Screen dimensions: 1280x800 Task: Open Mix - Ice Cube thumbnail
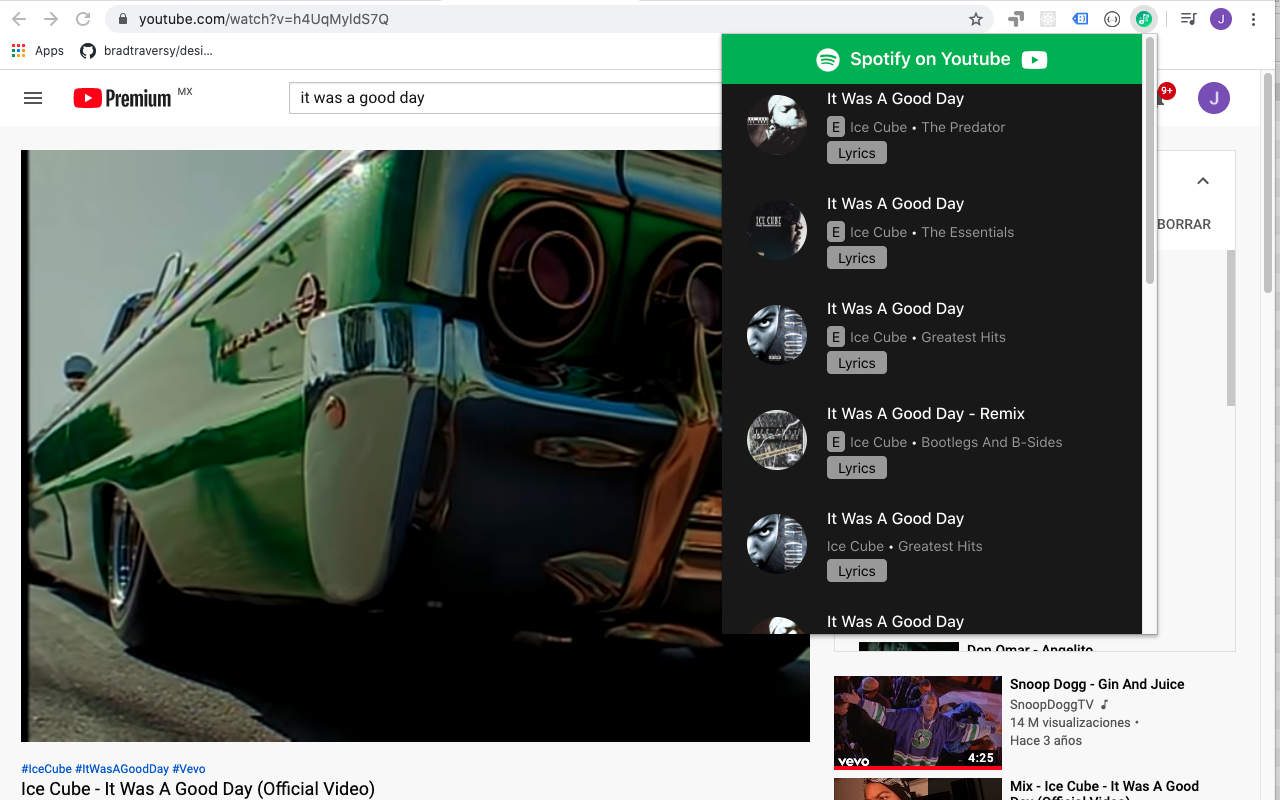[918, 789]
